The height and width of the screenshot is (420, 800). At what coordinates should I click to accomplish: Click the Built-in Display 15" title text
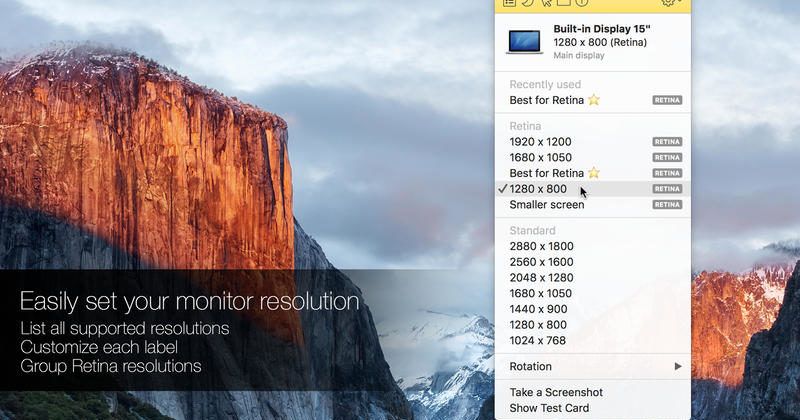(602, 29)
